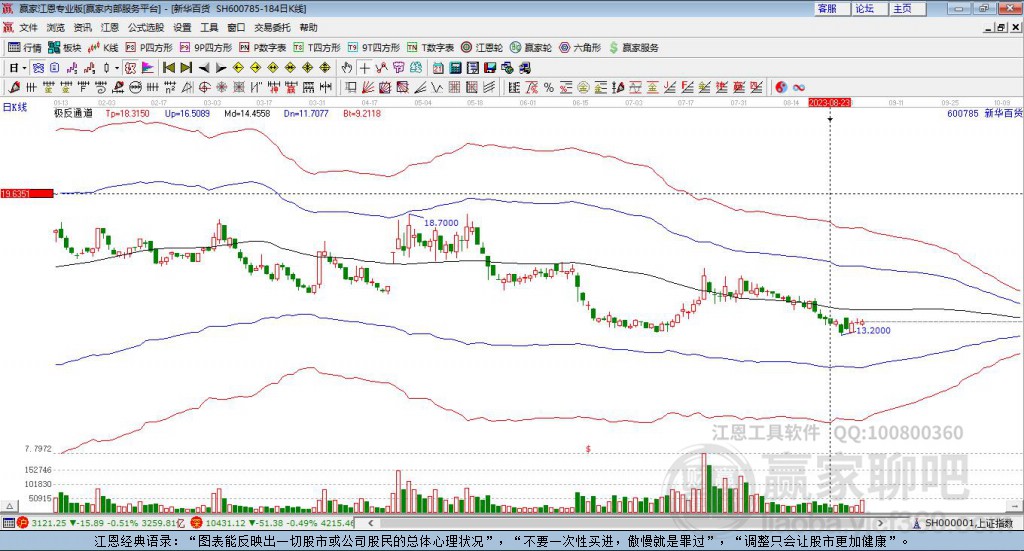Click the save floppy disk icon
1024x551 pixels.
click(x=490, y=68)
